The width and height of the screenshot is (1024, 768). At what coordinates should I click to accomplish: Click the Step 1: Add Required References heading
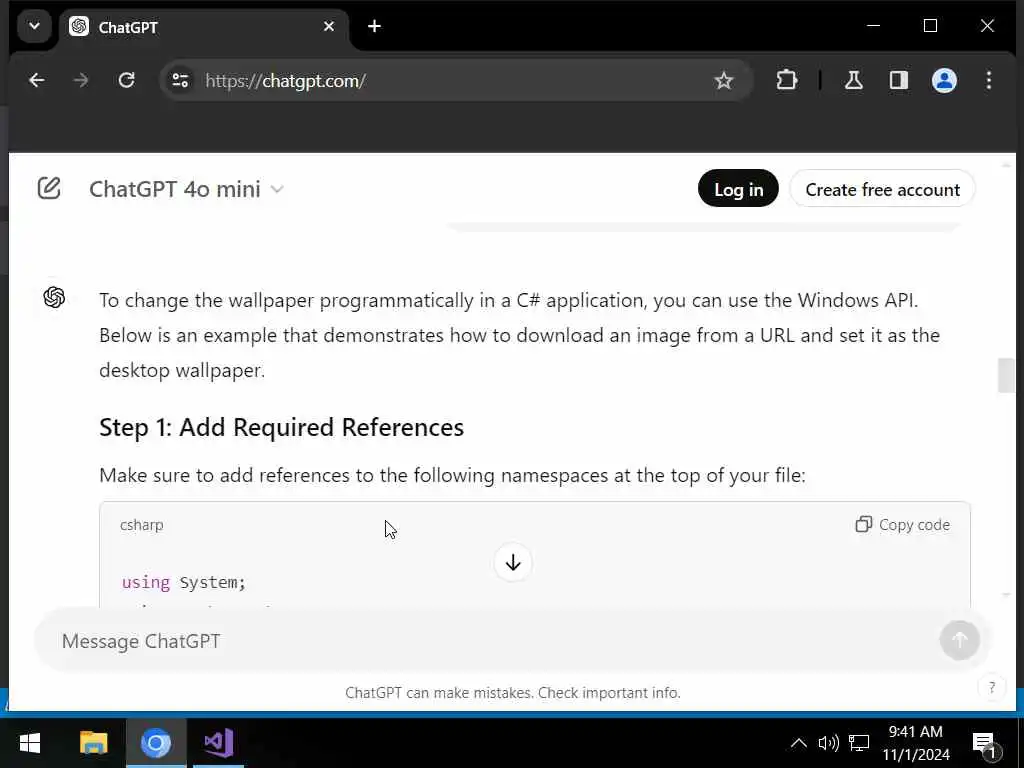pyautogui.click(x=281, y=427)
